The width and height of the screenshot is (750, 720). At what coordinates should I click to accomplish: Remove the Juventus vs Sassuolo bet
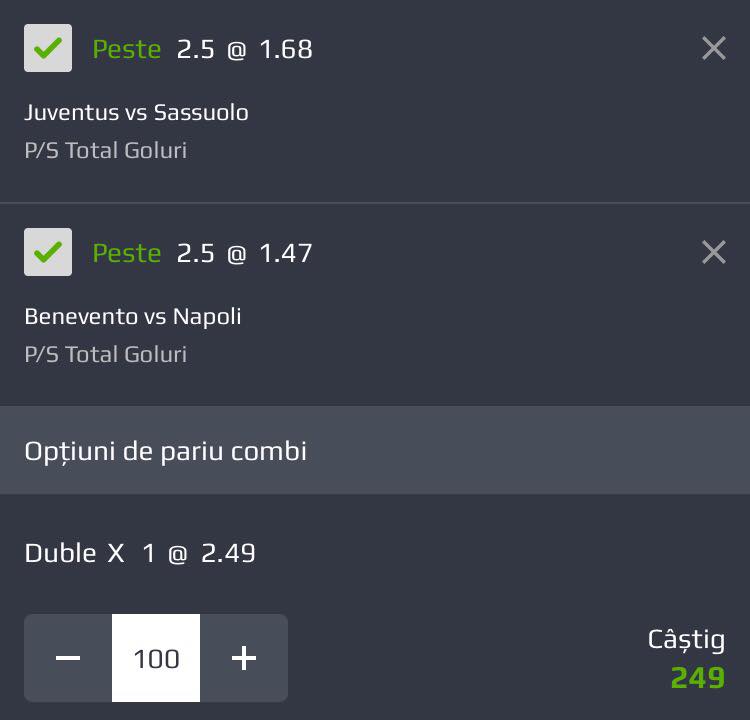click(714, 48)
